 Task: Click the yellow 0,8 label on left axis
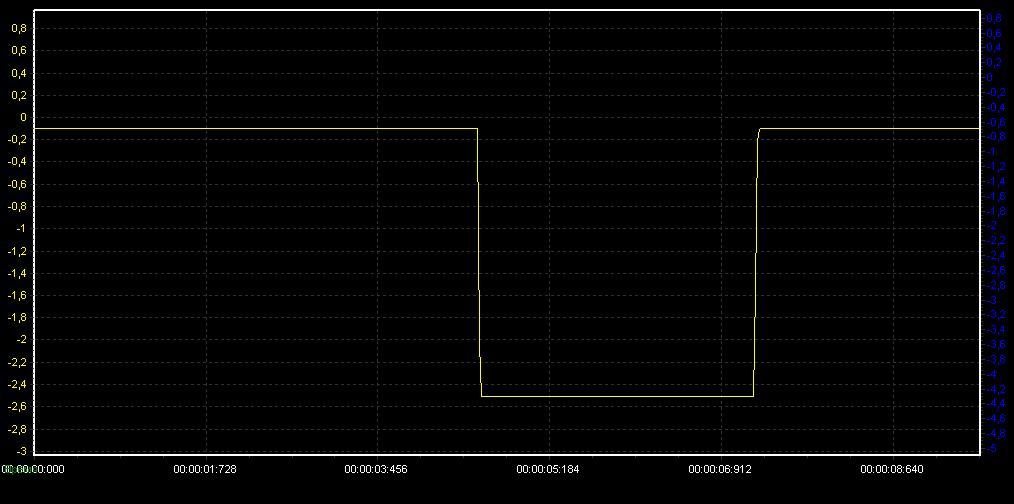point(18,28)
